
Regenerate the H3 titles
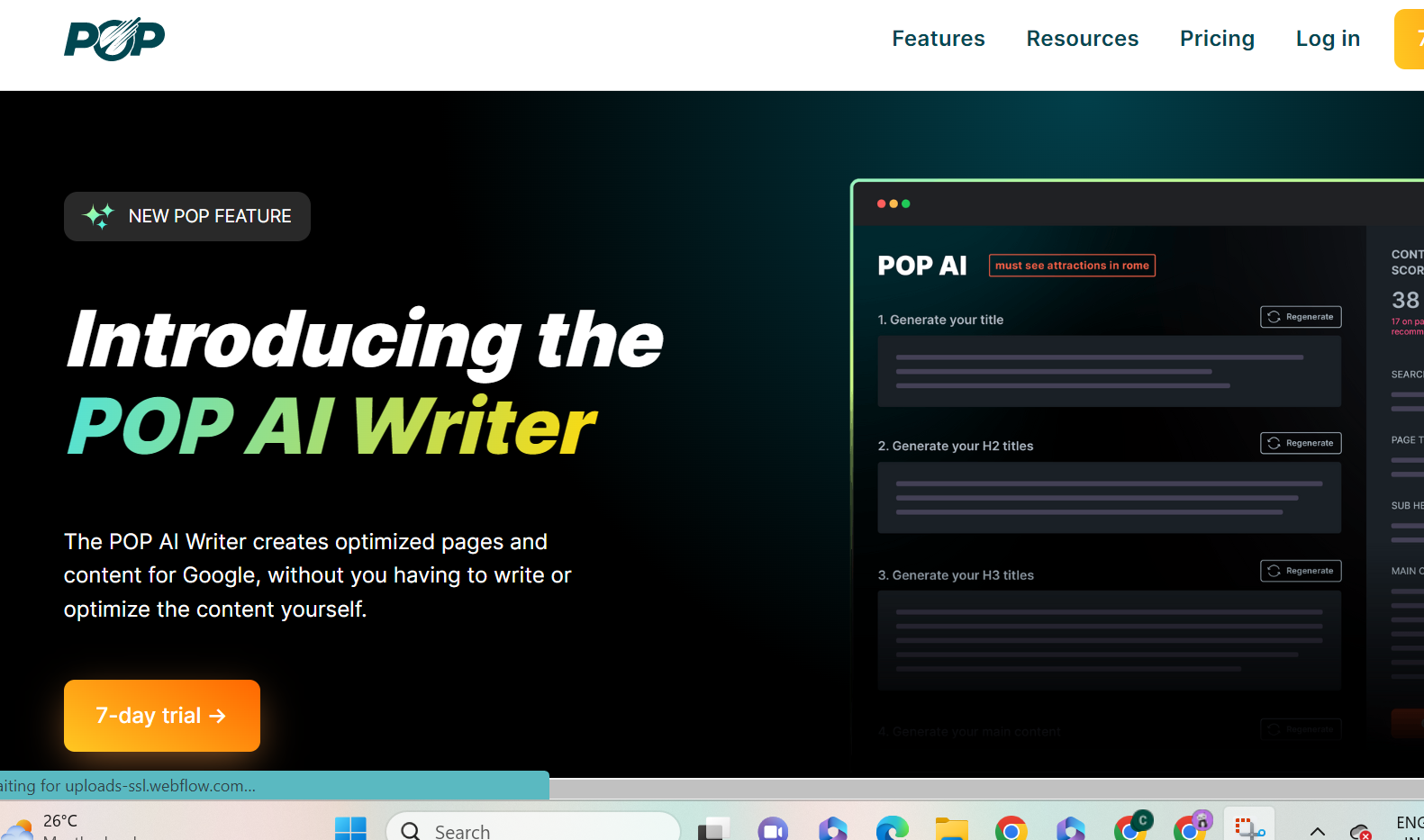(x=1301, y=571)
